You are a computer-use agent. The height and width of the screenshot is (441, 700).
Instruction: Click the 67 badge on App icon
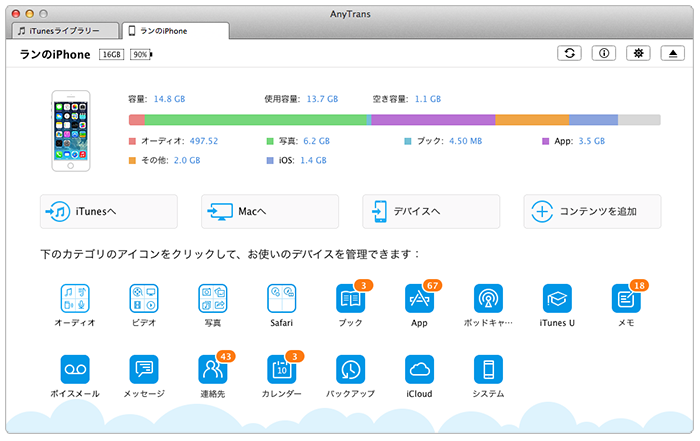pos(433,286)
